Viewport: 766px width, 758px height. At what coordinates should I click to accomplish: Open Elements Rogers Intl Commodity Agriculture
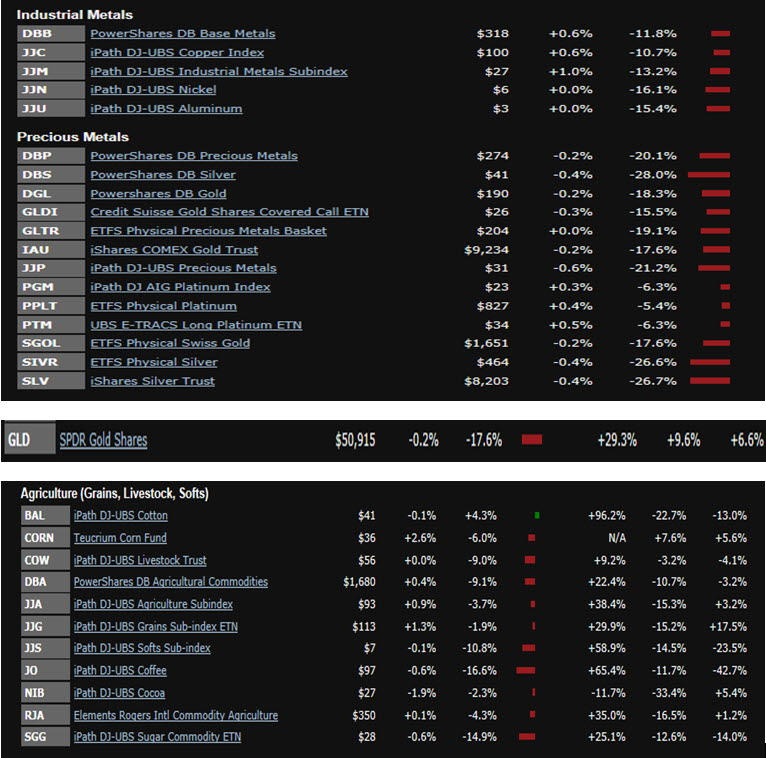(x=175, y=715)
